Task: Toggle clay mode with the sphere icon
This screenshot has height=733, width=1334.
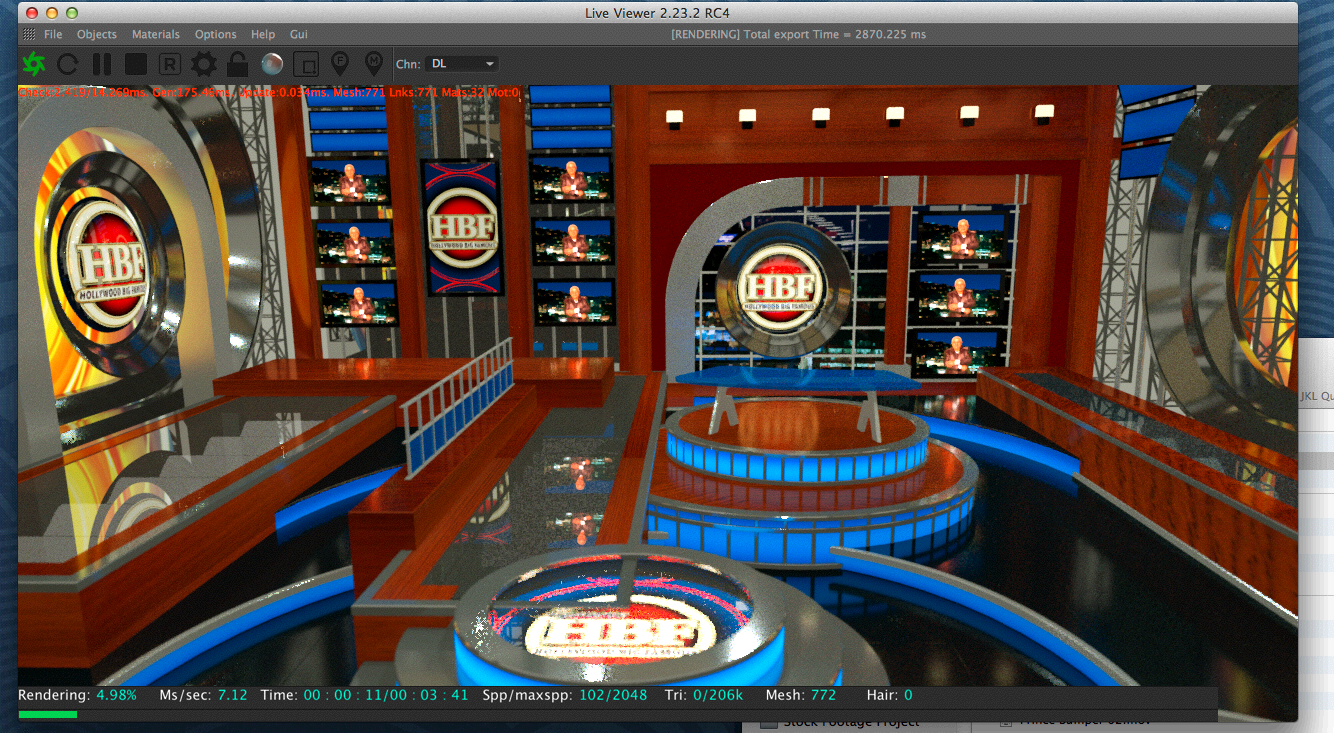Action: point(271,64)
